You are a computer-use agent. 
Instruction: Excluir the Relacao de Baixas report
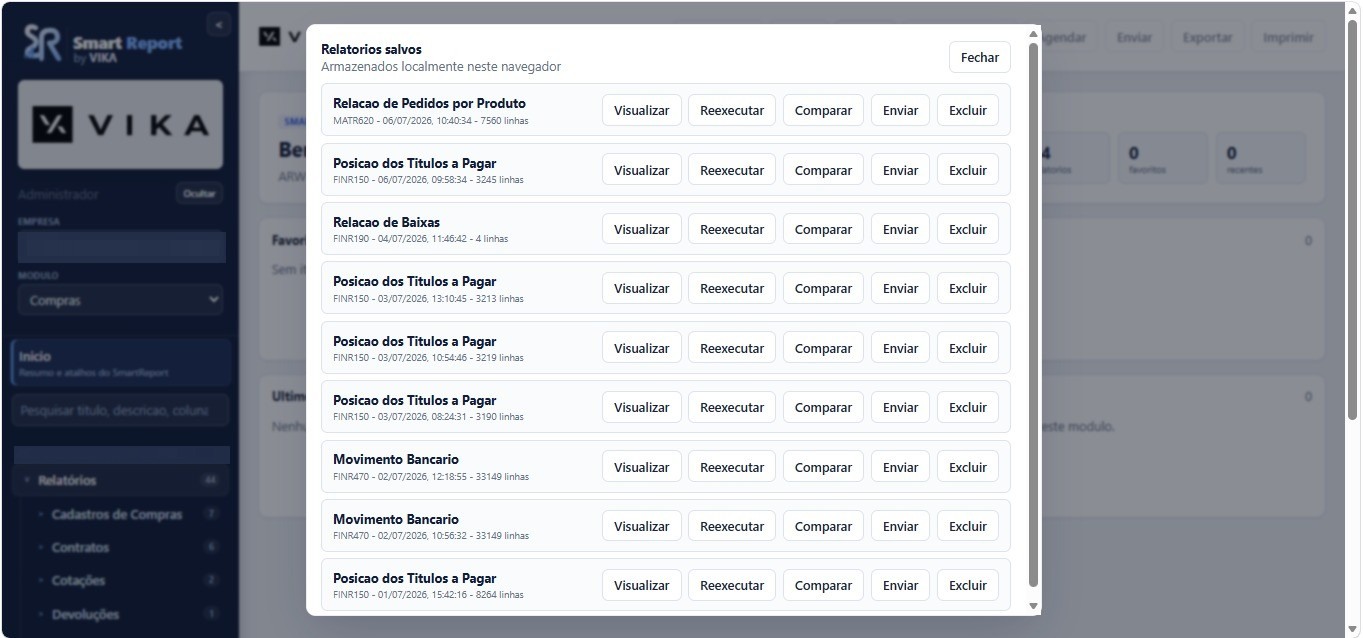[x=967, y=229]
